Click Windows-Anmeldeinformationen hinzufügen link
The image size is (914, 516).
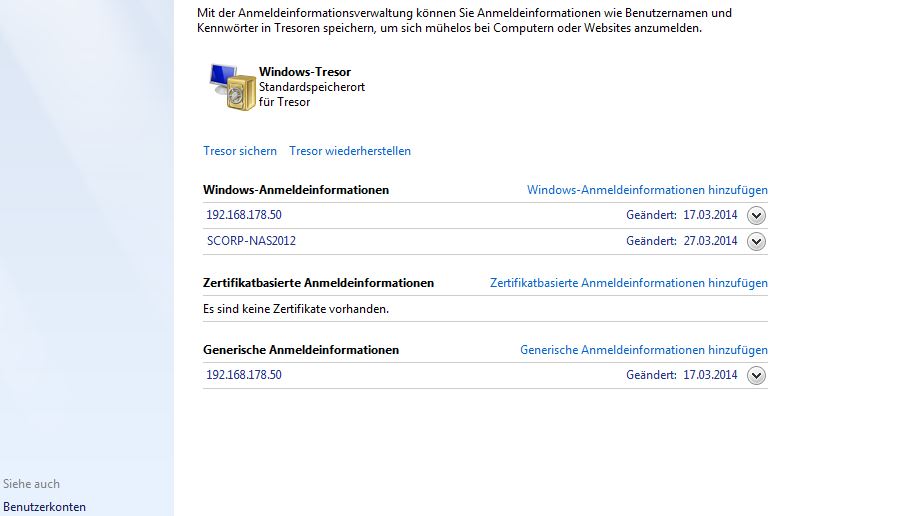pyautogui.click(x=647, y=190)
